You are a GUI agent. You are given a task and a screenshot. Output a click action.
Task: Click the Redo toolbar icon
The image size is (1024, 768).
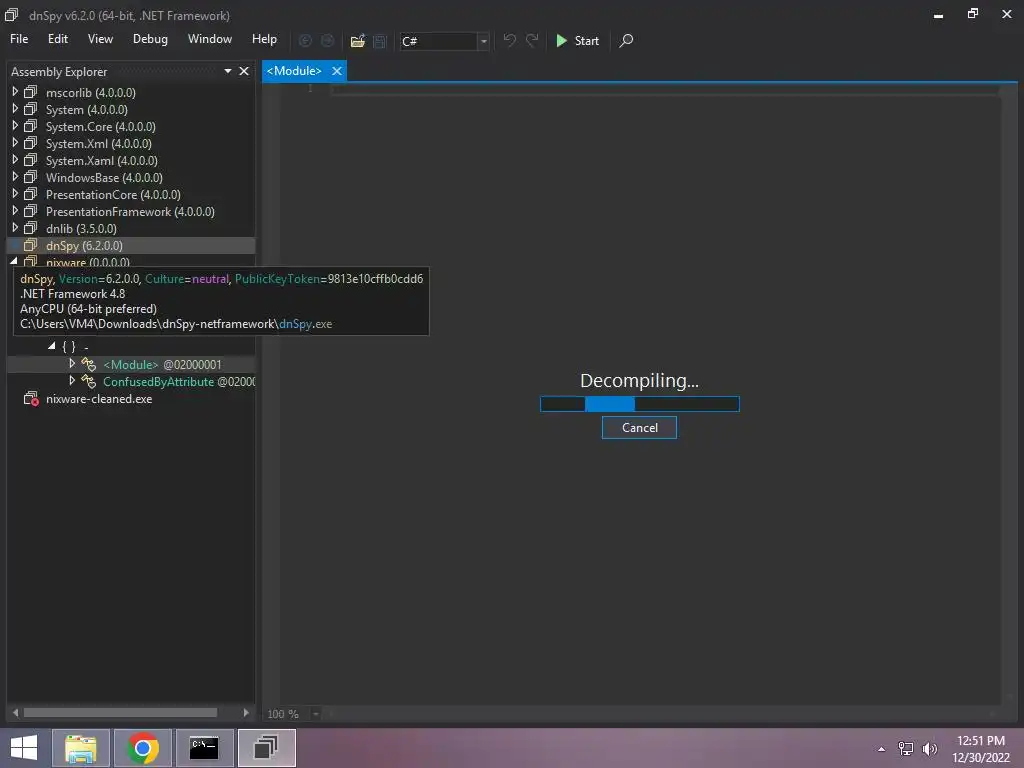pyautogui.click(x=532, y=40)
